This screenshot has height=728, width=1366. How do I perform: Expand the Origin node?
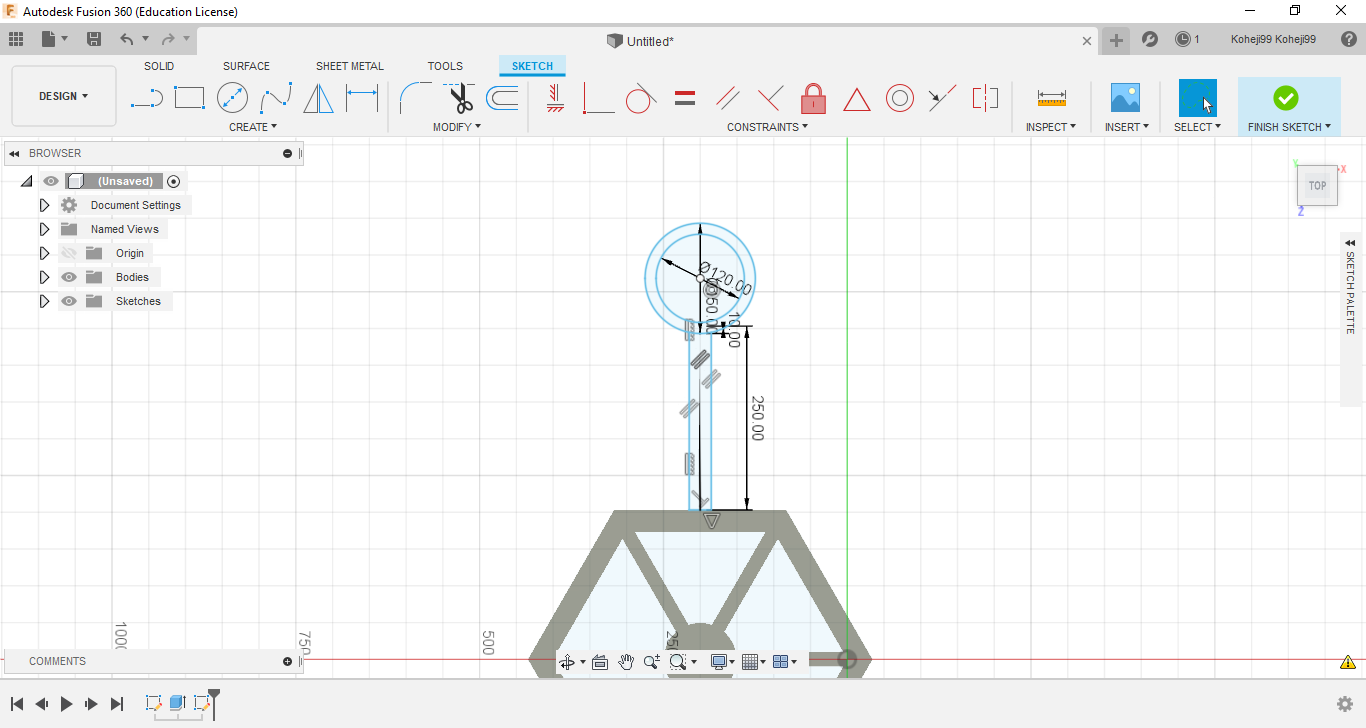coord(44,253)
